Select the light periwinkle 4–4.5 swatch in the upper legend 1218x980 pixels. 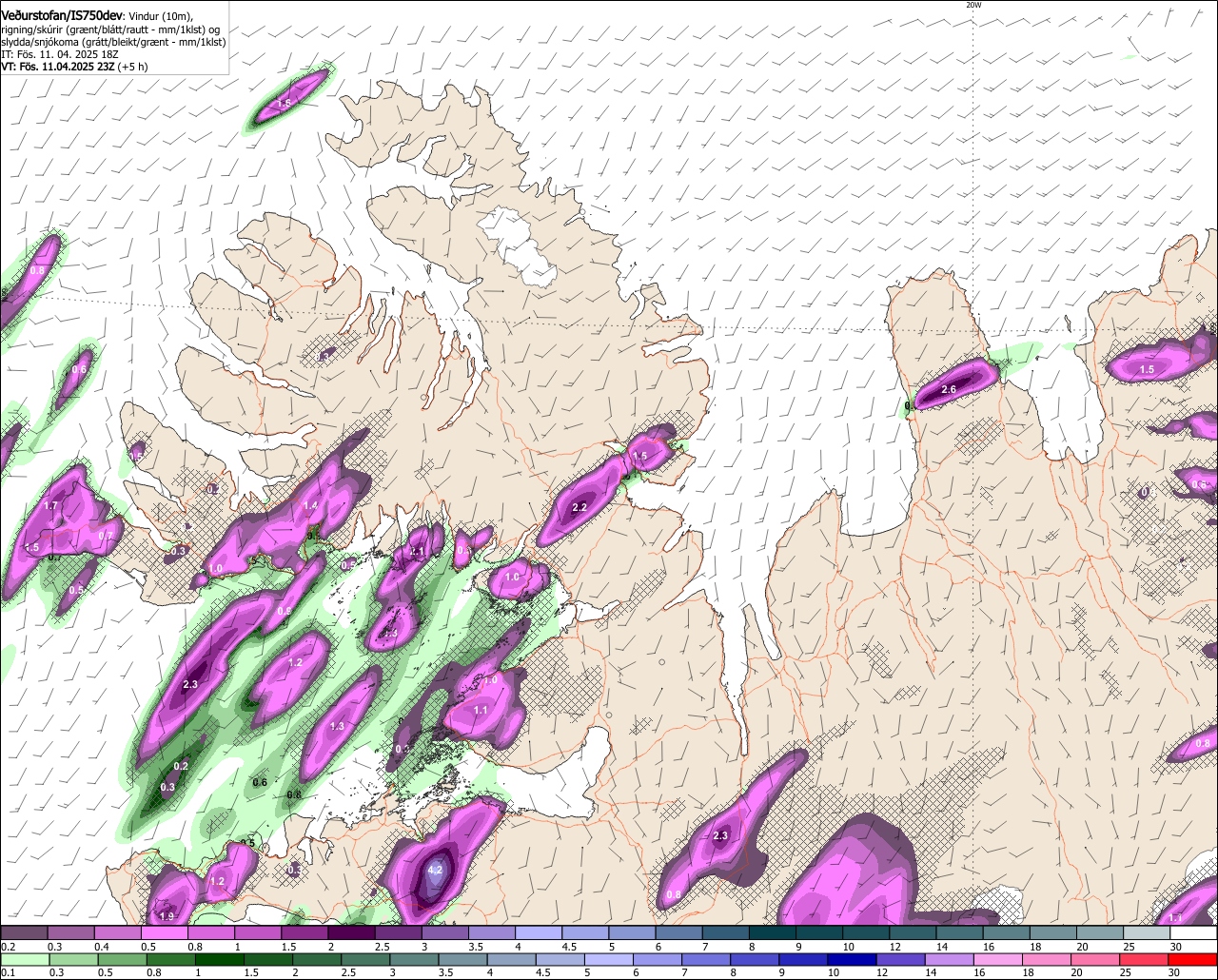point(539,933)
